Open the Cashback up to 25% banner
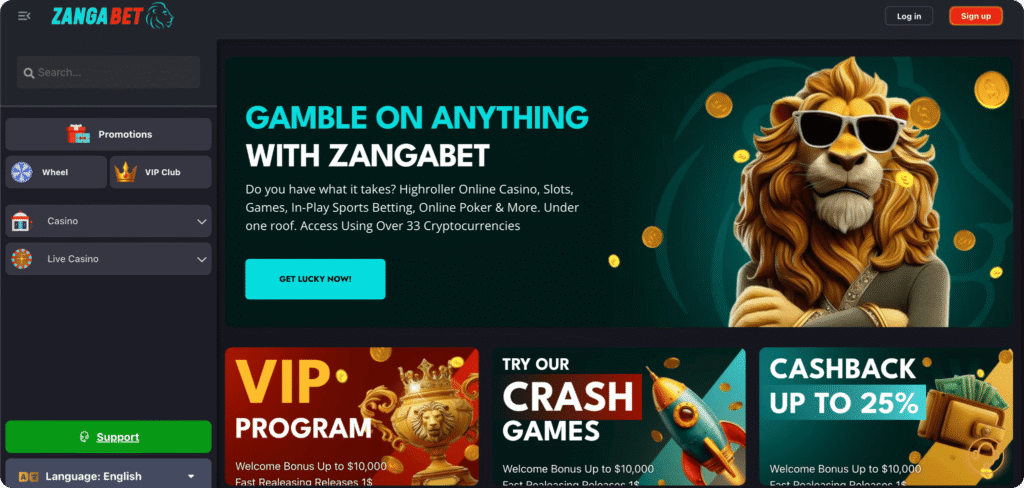This screenshot has height=488, width=1024. 886,417
